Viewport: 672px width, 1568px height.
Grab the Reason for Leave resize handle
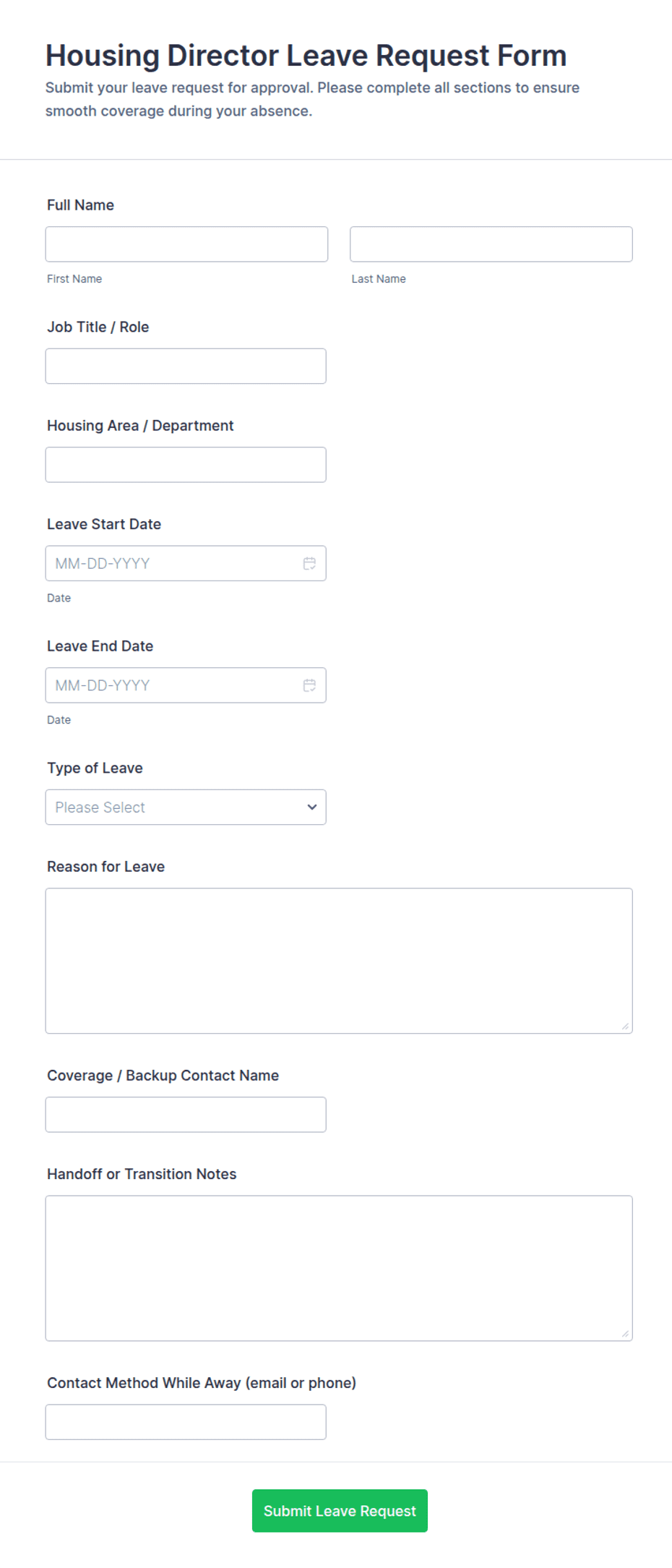tap(625, 1027)
